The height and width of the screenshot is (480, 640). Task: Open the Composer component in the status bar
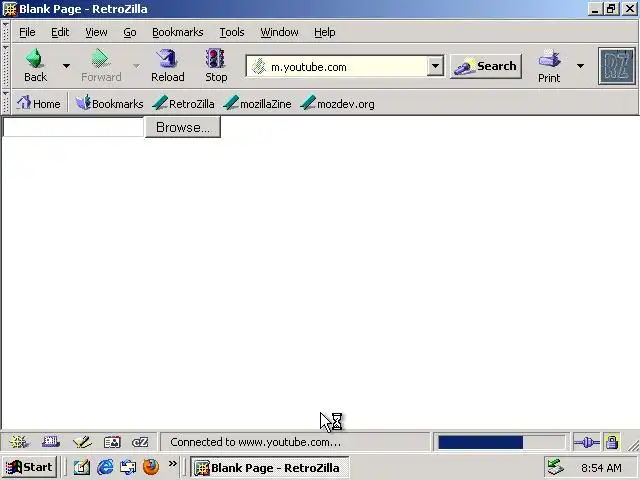(x=82, y=442)
